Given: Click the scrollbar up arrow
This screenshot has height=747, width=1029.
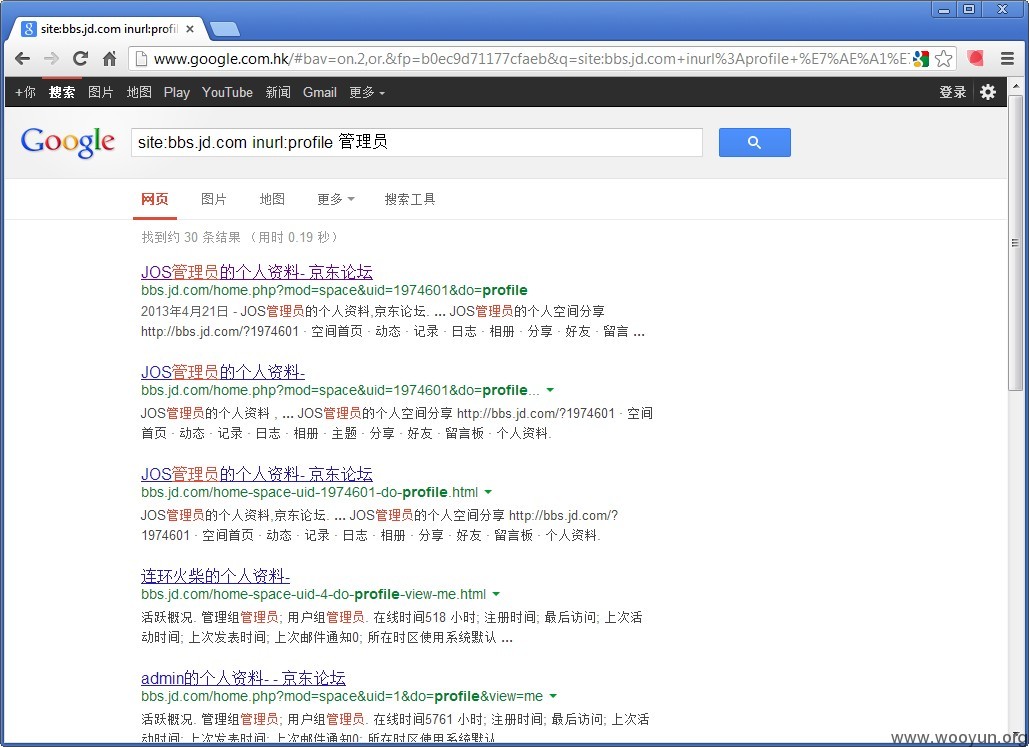Looking at the screenshot, I should coord(1015,85).
